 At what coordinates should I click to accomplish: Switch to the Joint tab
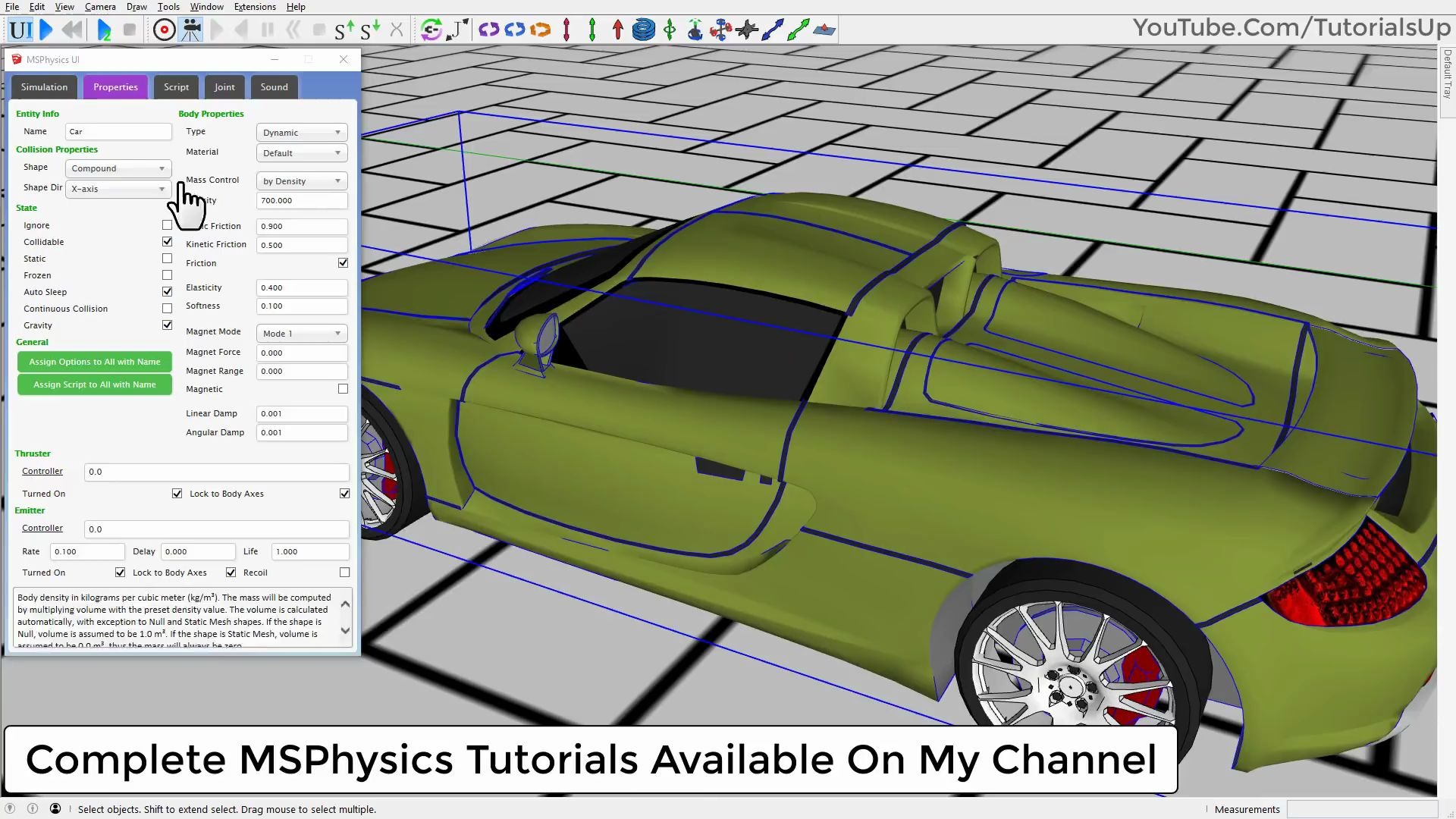click(224, 86)
